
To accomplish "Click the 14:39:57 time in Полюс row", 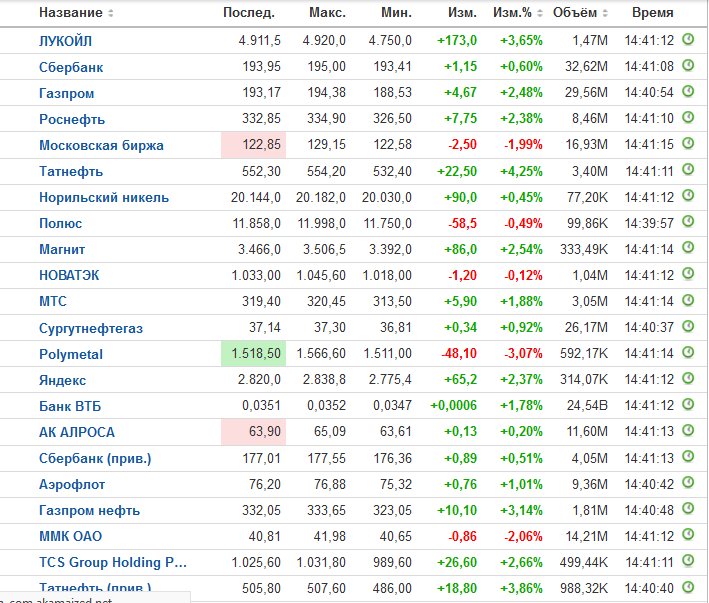I will tap(649, 223).
